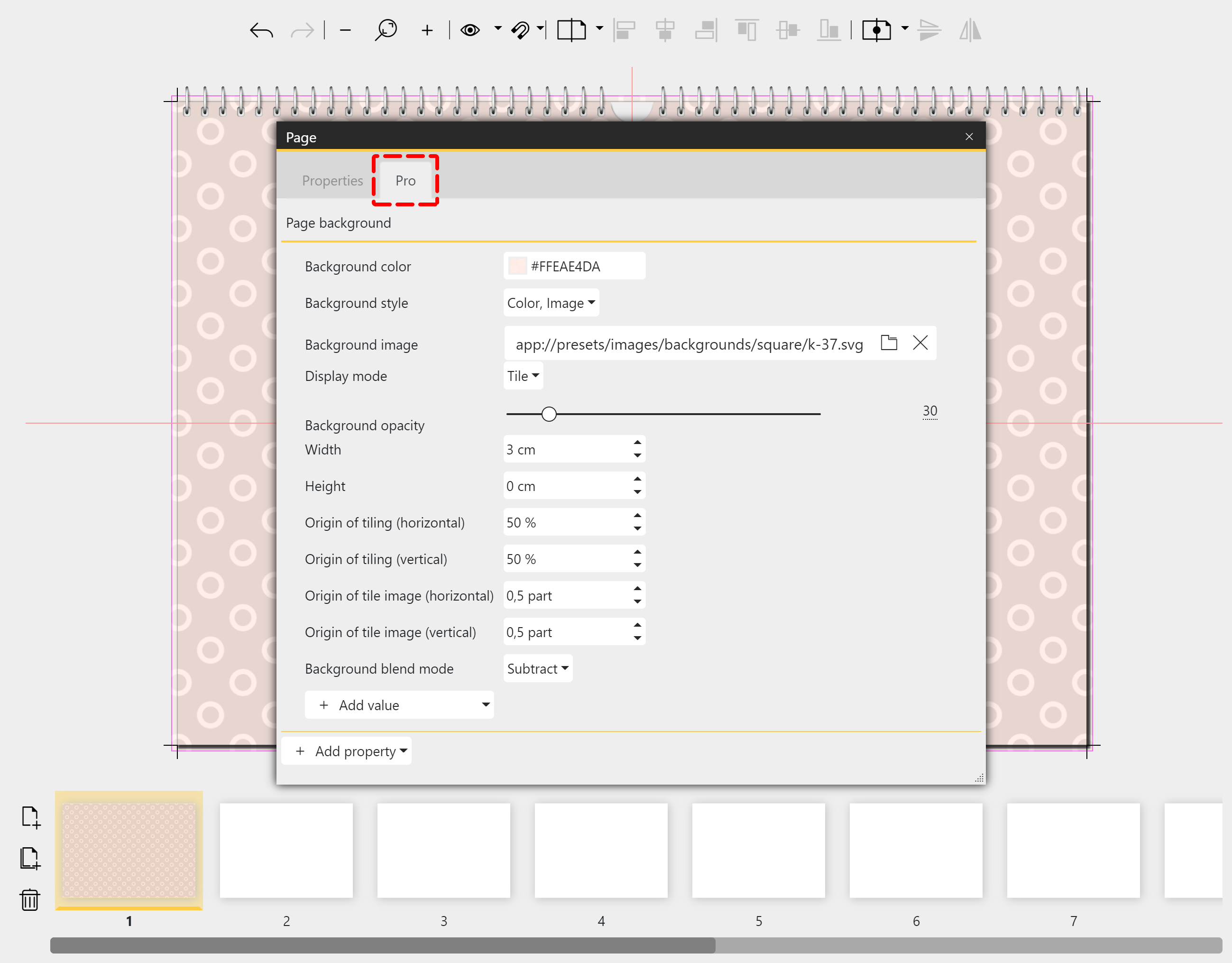Expand the Display mode Tile dropdown
The image size is (1232, 963).
[x=523, y=376]
